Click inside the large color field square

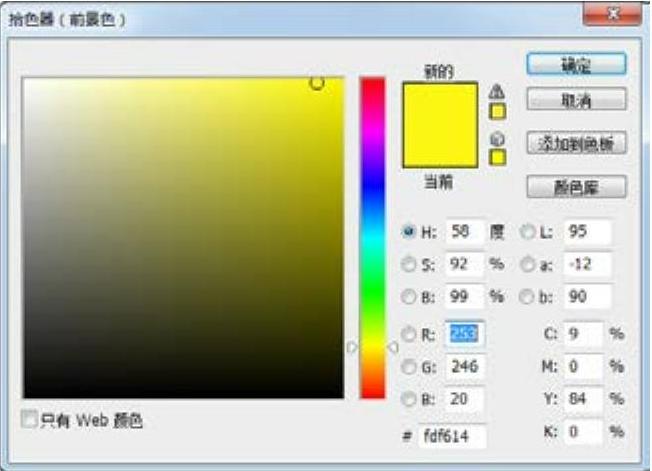point(183,238)
